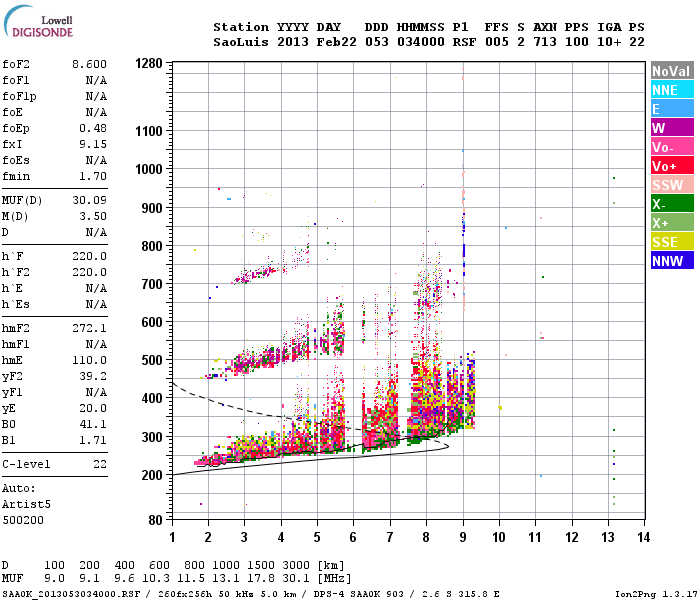This screenshot has width=700, height=600.
Task: Click the 1280 label on the height axis
Action: point(149,63)
